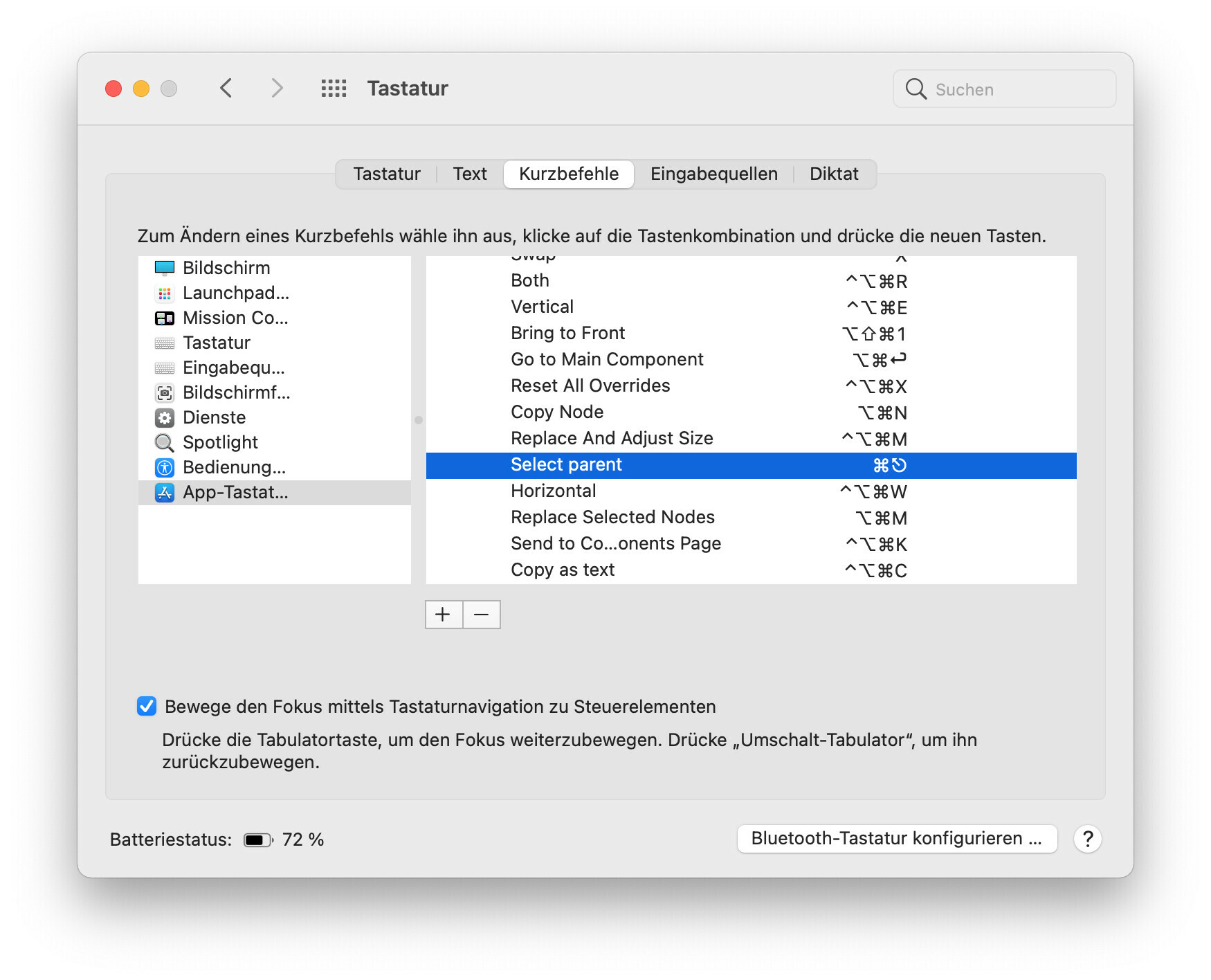
Task: Click the accessibility icon next to Bedienung...
Action: 165,468
